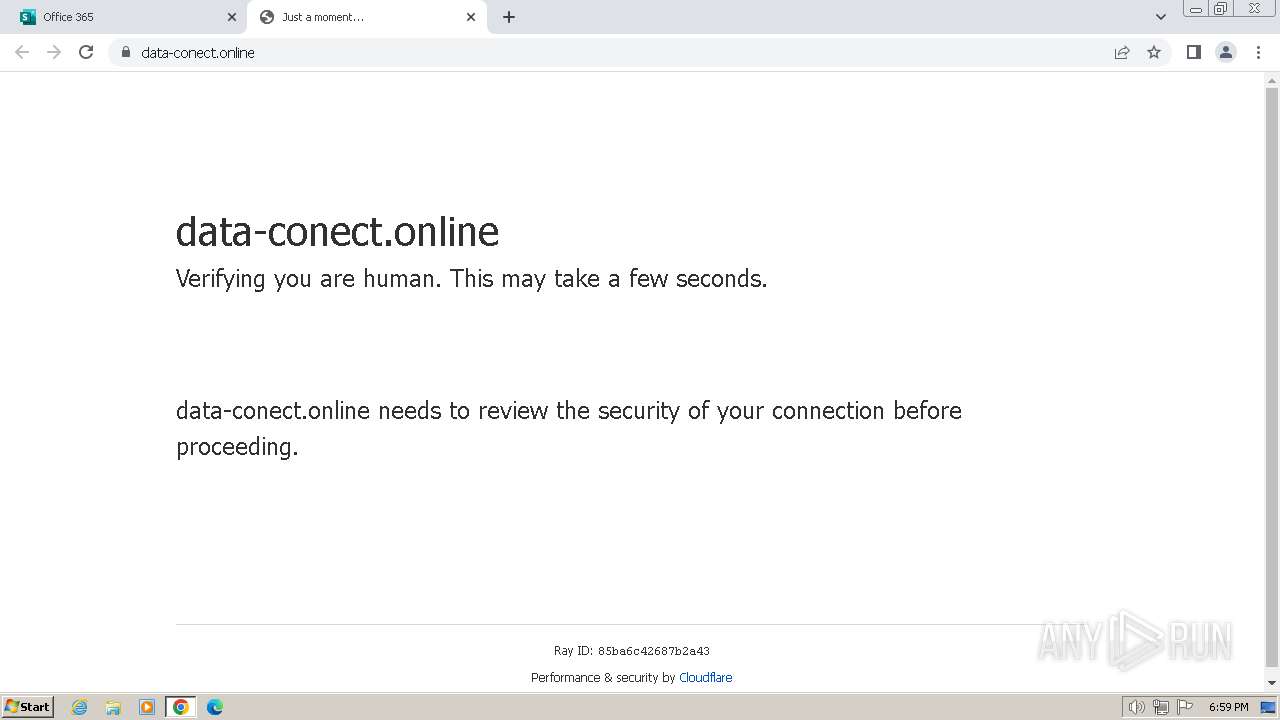Viewport: 1280px width, 720px height.
Task: Go forward to the next page
Action: coord(54,52)
